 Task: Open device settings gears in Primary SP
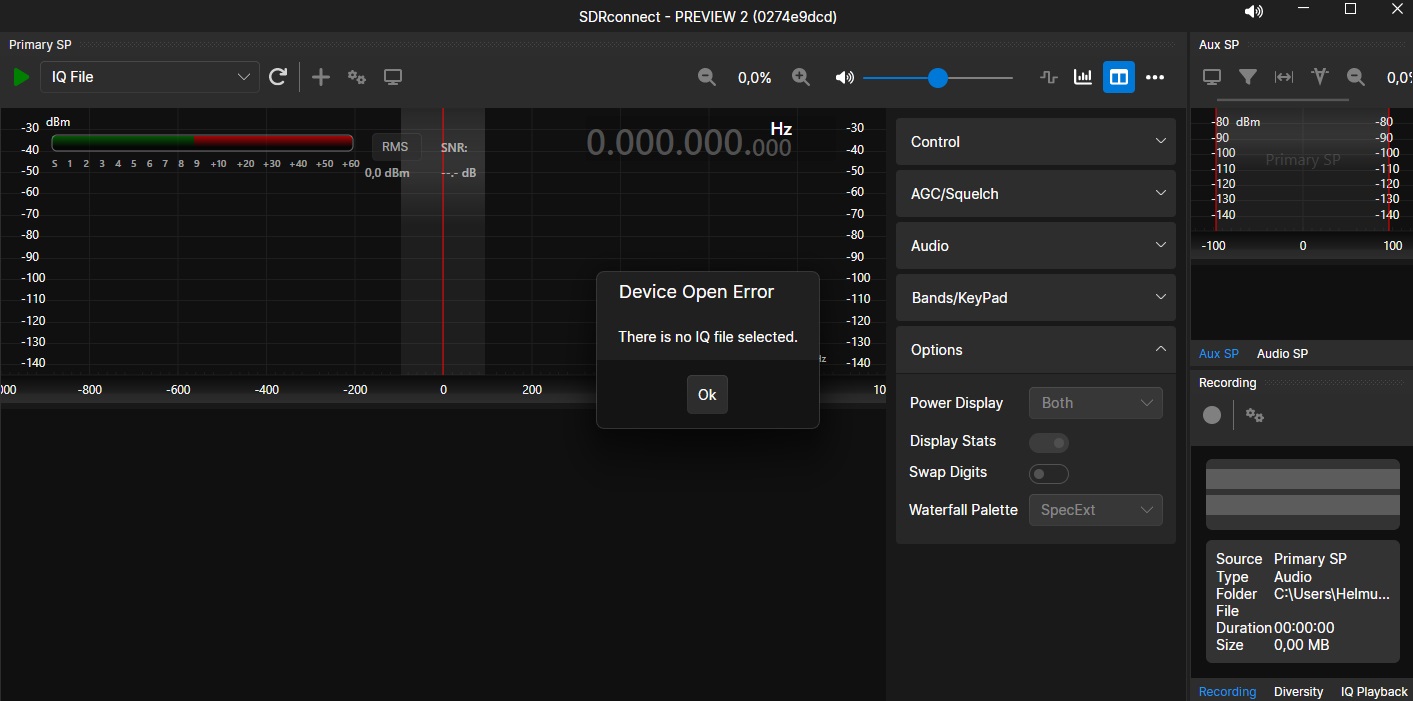pyautogui.click(x=356, y=77)
